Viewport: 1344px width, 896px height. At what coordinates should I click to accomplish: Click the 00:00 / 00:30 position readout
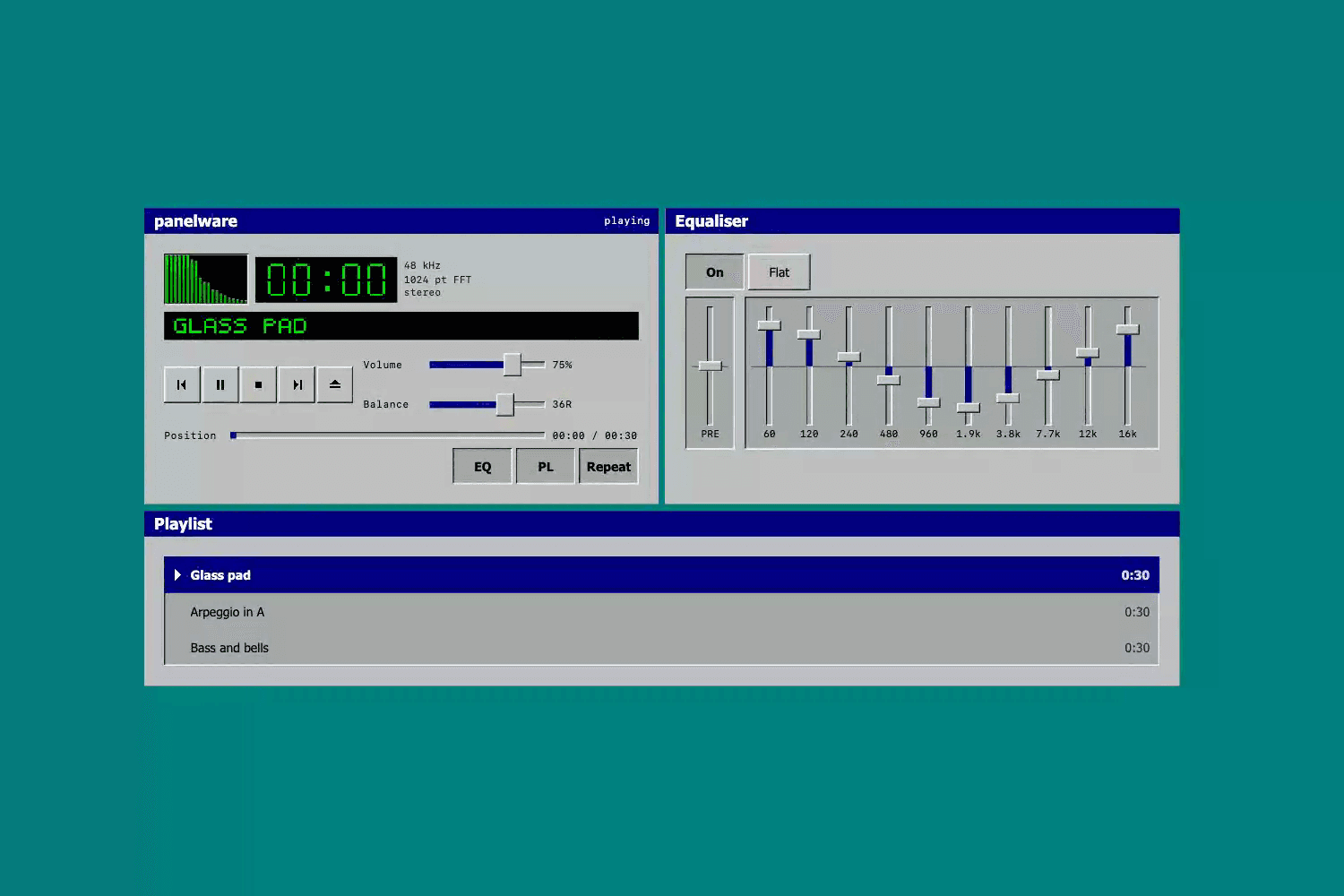pyautogui.click(x=595, y=436)
